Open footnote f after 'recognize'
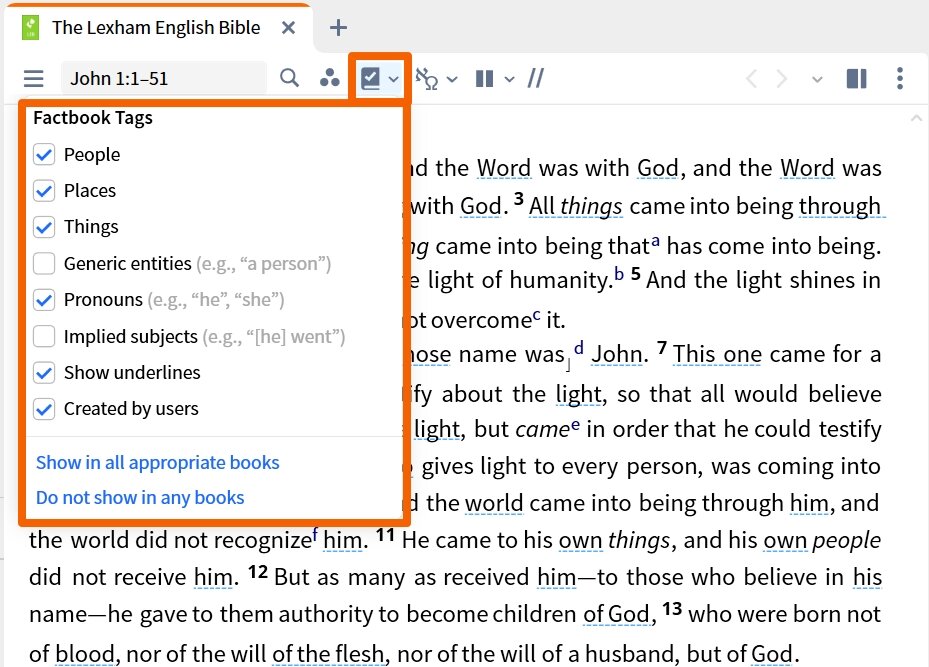 click(315, 533)
